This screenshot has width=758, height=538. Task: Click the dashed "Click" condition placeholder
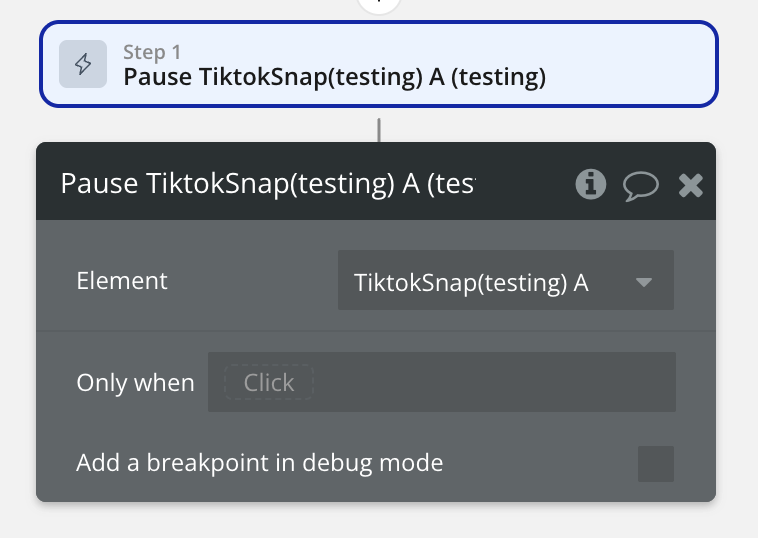(269, 382)
